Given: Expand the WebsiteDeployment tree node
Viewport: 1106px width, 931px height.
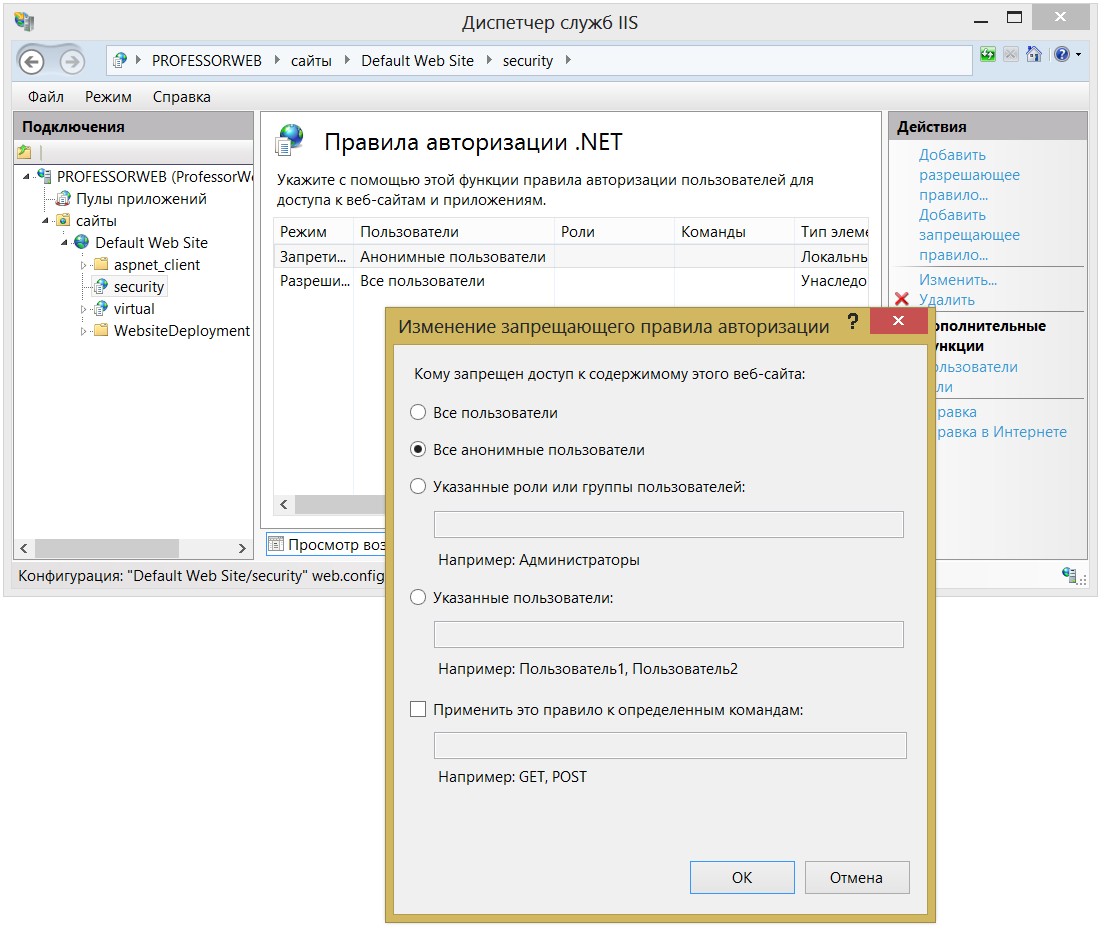Looking at the screenshot, I should [83, 331].
